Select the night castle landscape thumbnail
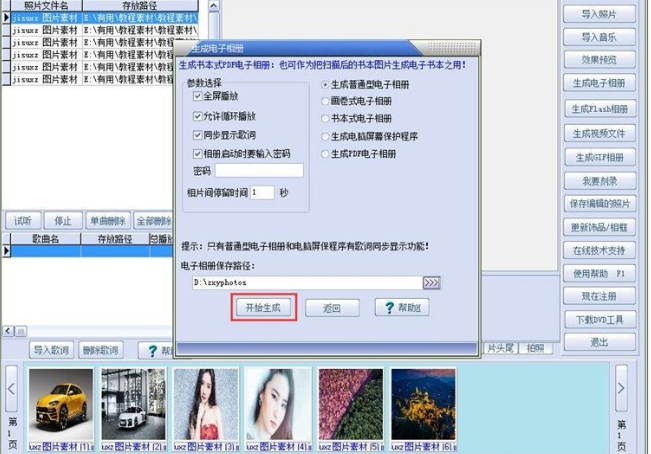Viewport: 651px width, 454px height. coord(423,404)
